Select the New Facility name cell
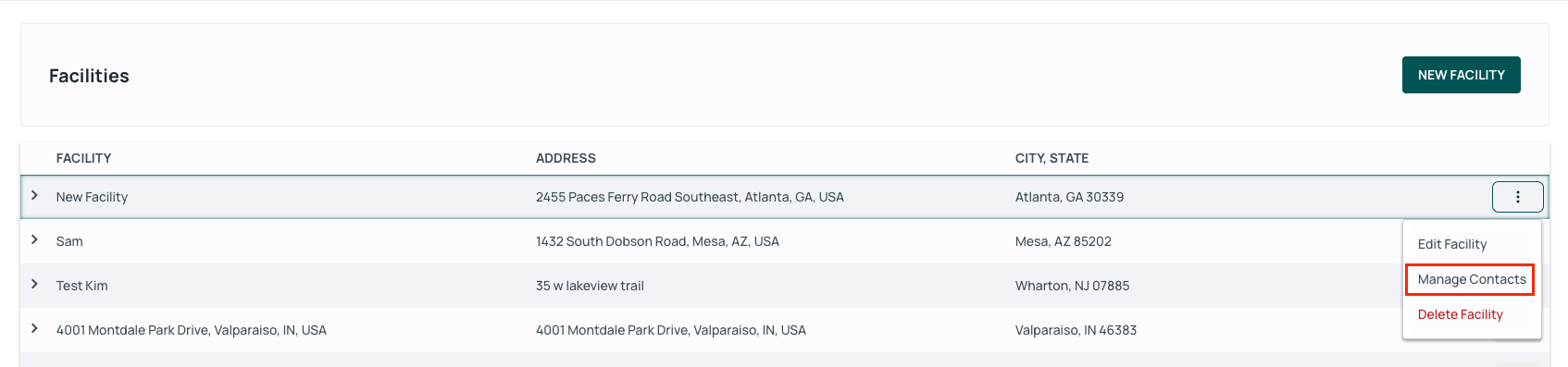This screenshot has width=1568, height=367. point(92,197)
